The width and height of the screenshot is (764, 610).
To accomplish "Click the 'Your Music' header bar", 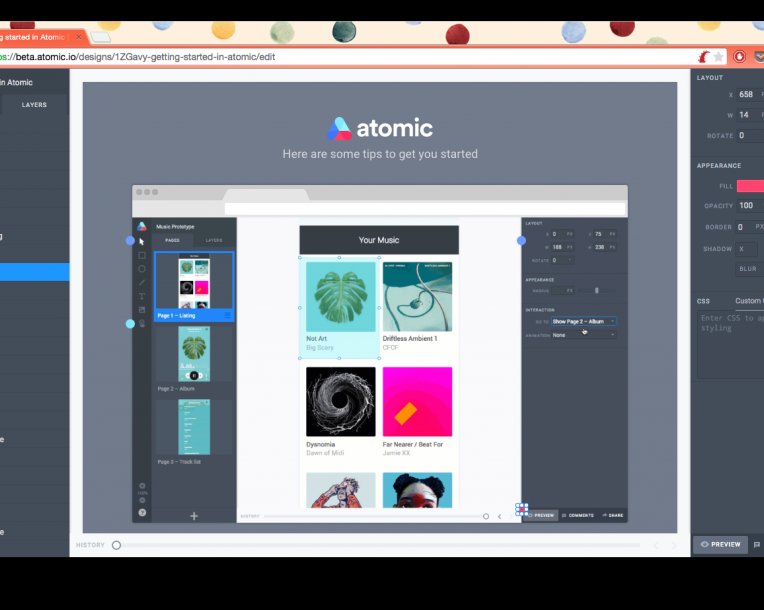I will 379,240.
